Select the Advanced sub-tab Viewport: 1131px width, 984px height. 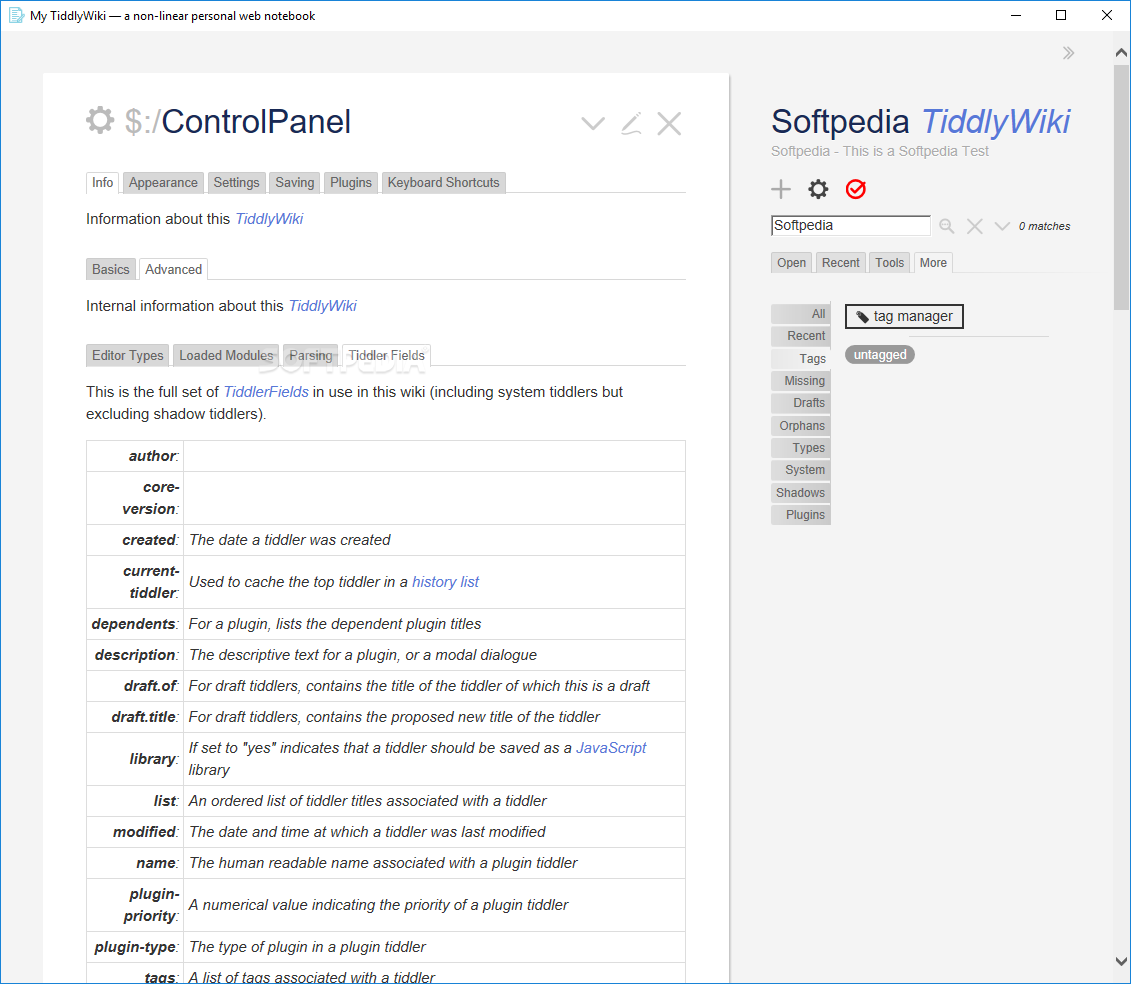tap(173, 269)
